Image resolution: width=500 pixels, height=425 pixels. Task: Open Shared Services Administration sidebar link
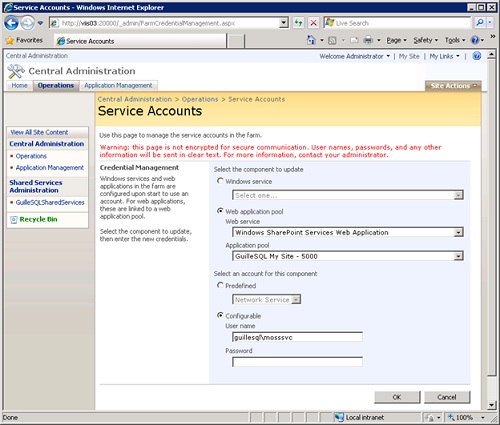click(x=36, y=186)
